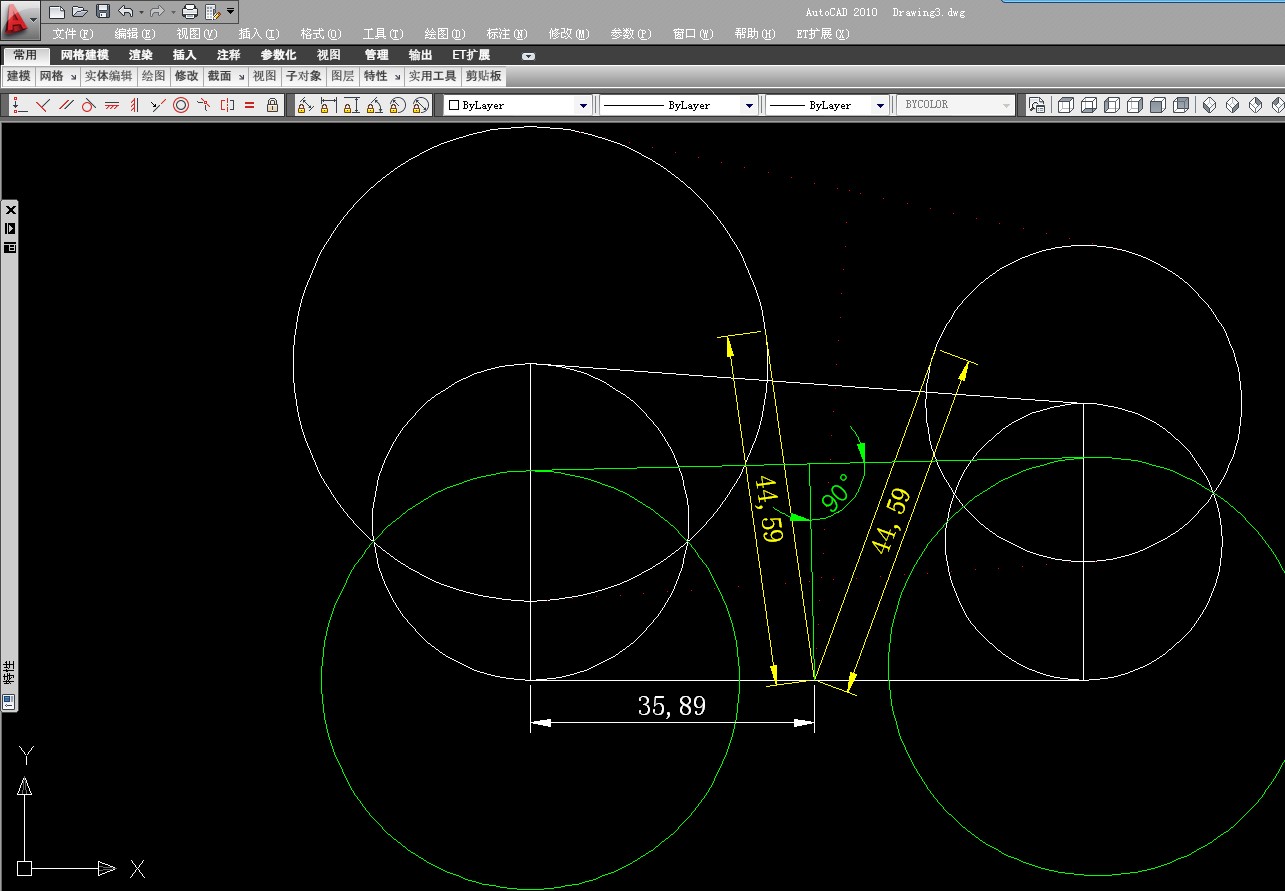The image size is (1285, 891).
Task: Open the quick access toolbar customize dropdown
Action: pos(231,12)
